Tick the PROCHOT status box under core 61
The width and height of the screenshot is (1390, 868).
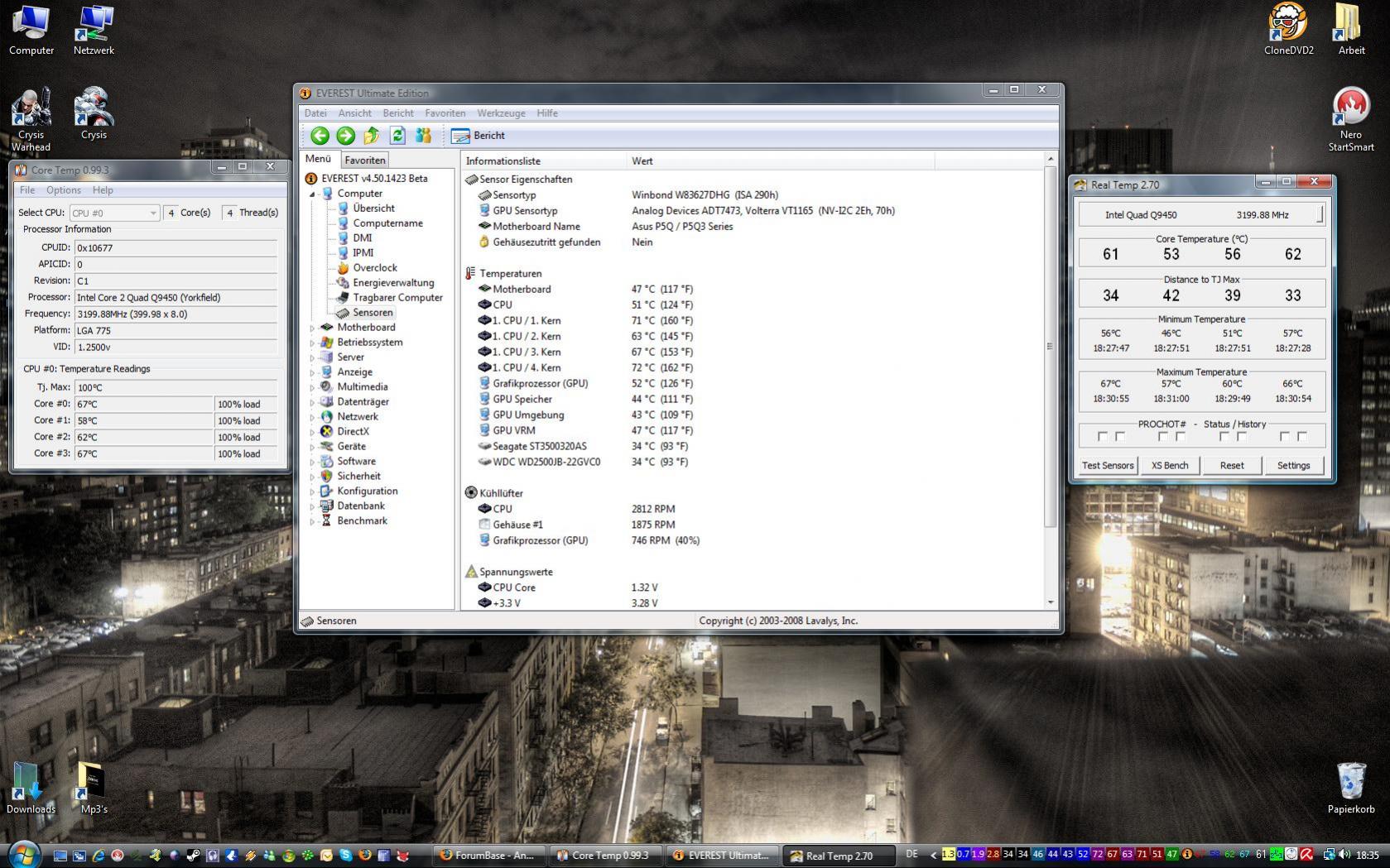pos(1102,437)
